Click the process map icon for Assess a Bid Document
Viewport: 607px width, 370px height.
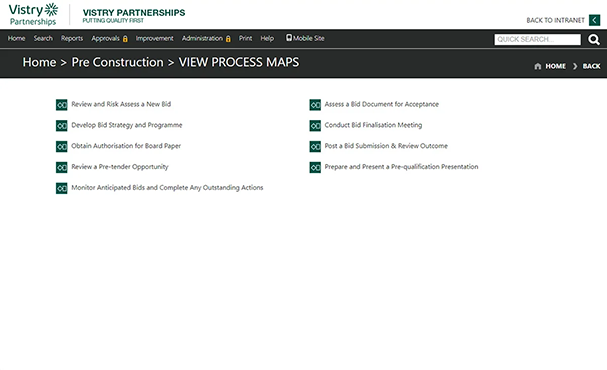click(x=315, y=104)
